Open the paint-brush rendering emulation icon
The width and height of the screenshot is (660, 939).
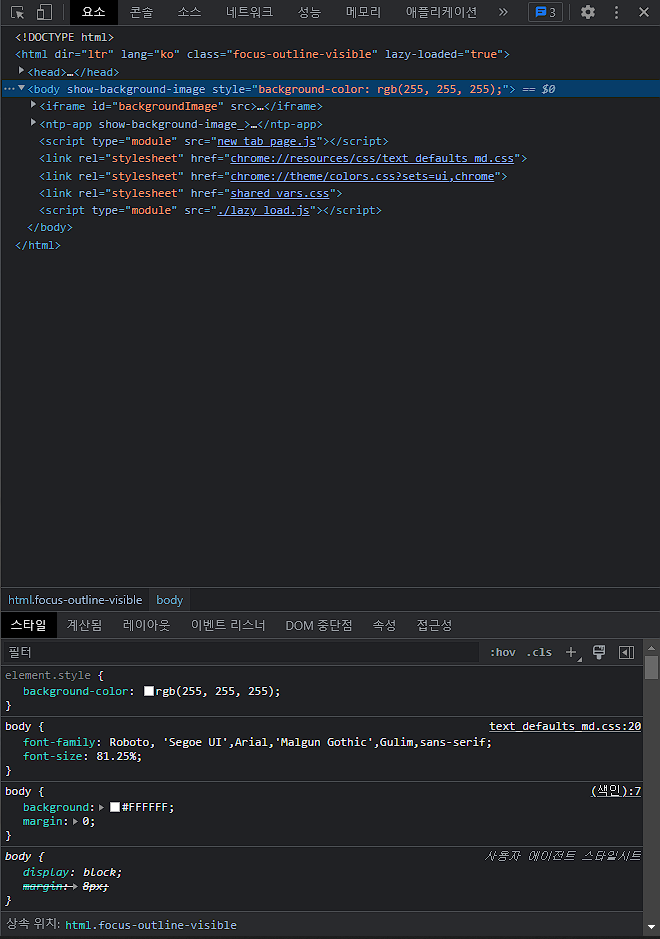pos(599,652)
